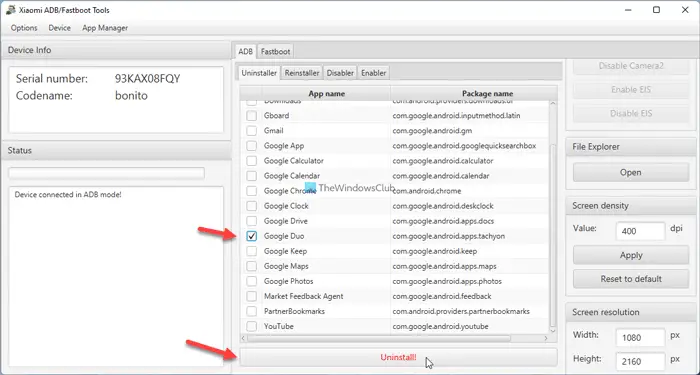Click the screen resolution Width field
Image resolution: width=700 pixels, height=375 pixels.
pos(640,338)
